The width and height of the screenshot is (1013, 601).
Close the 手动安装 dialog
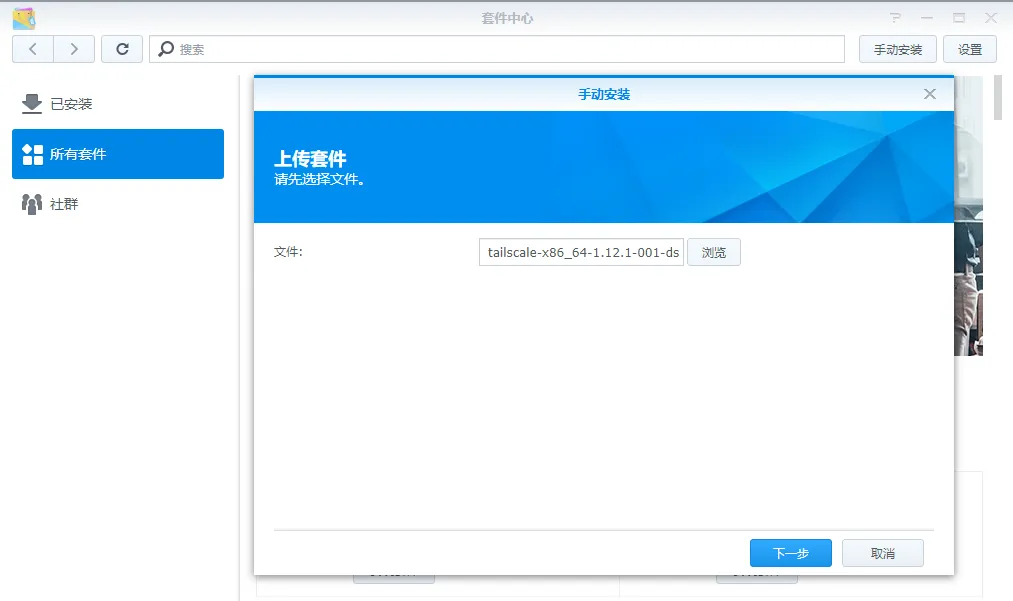[930, 94]
